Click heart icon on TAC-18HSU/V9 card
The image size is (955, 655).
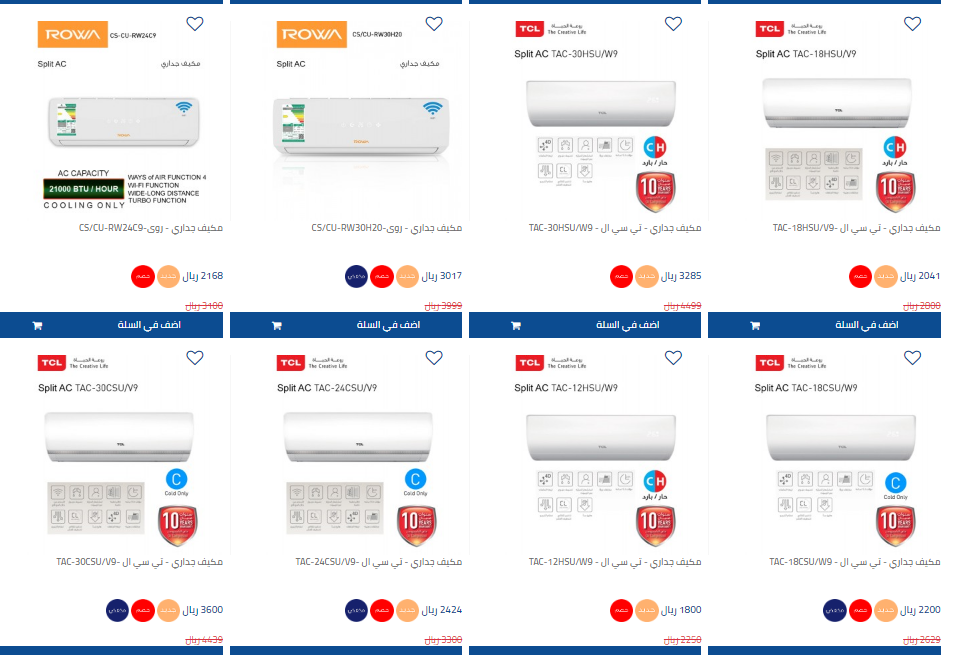click(x=912, y=24)
